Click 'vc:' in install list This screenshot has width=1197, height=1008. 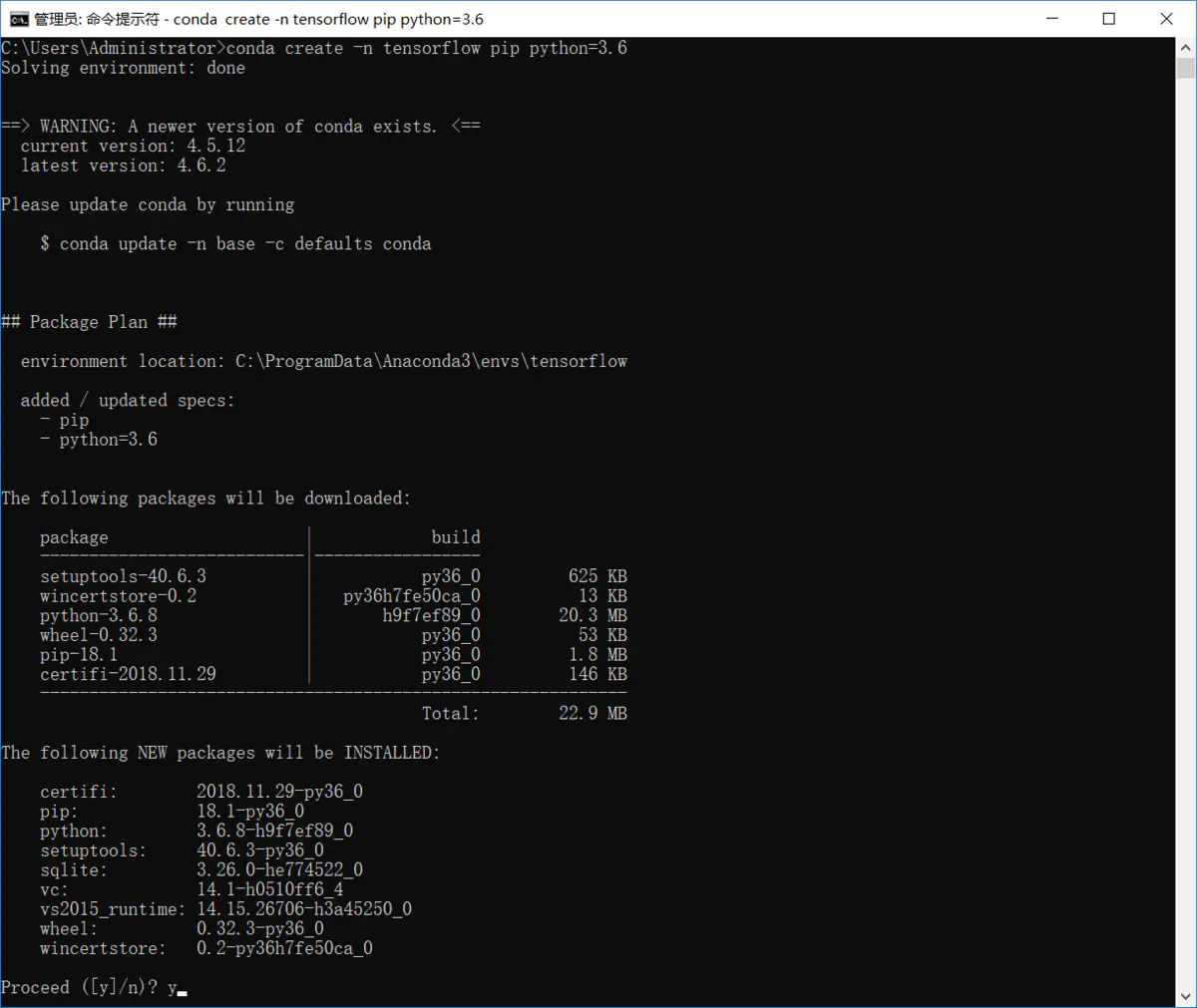coord(55,889)
